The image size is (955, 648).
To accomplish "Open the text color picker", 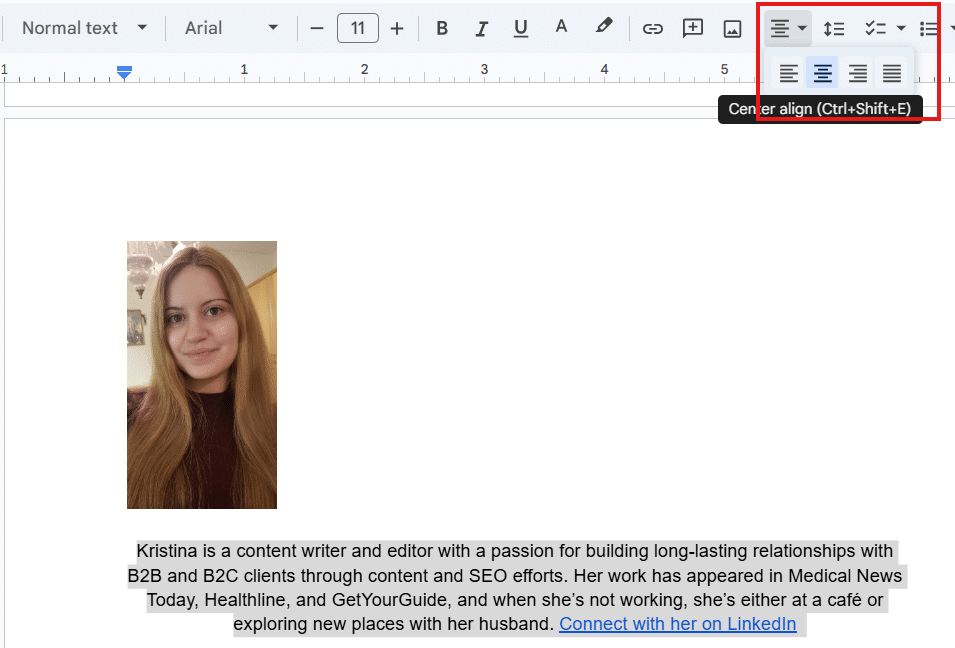I will [x=561, y=27].
